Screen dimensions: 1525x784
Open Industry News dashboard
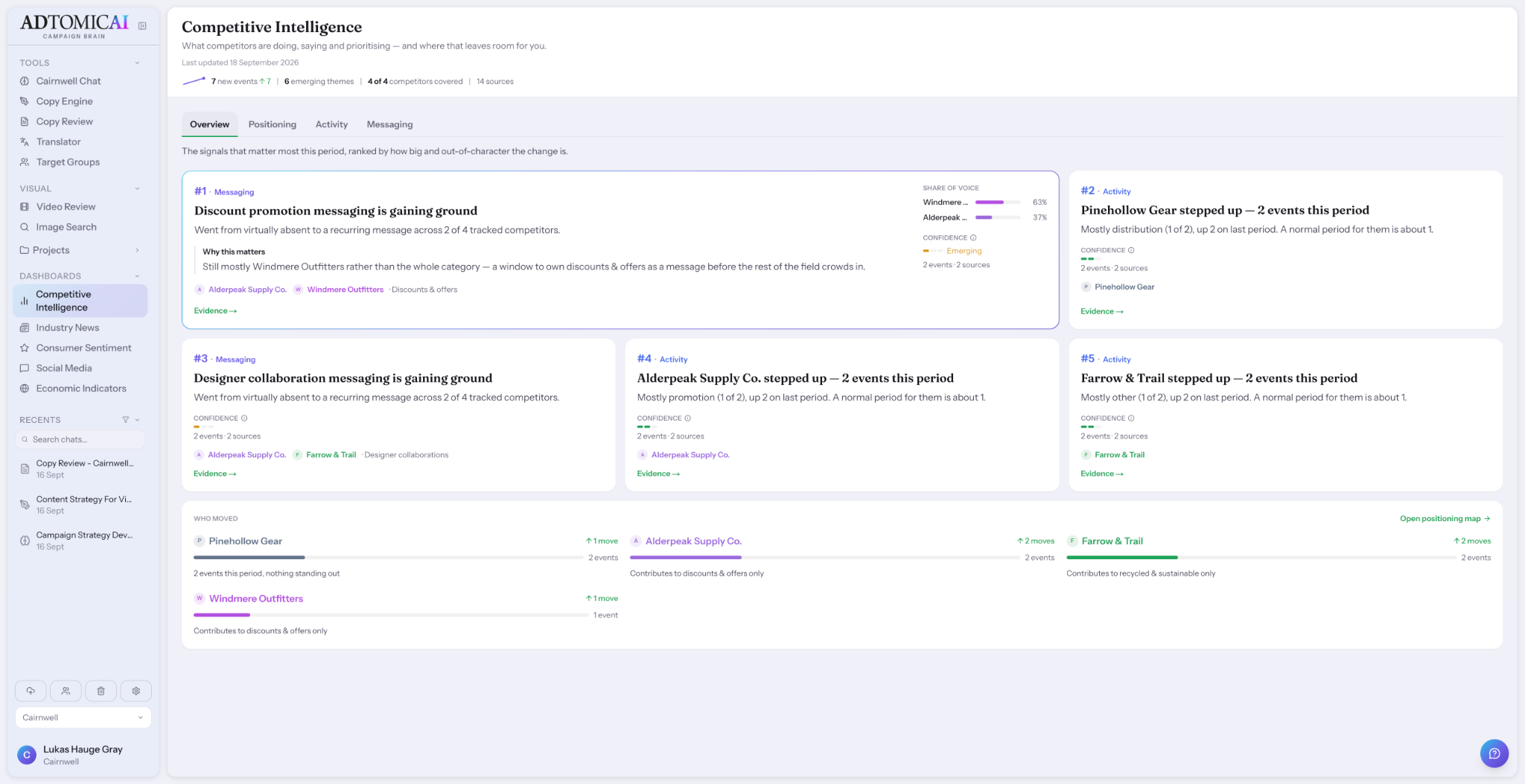[x=67, y=328]
